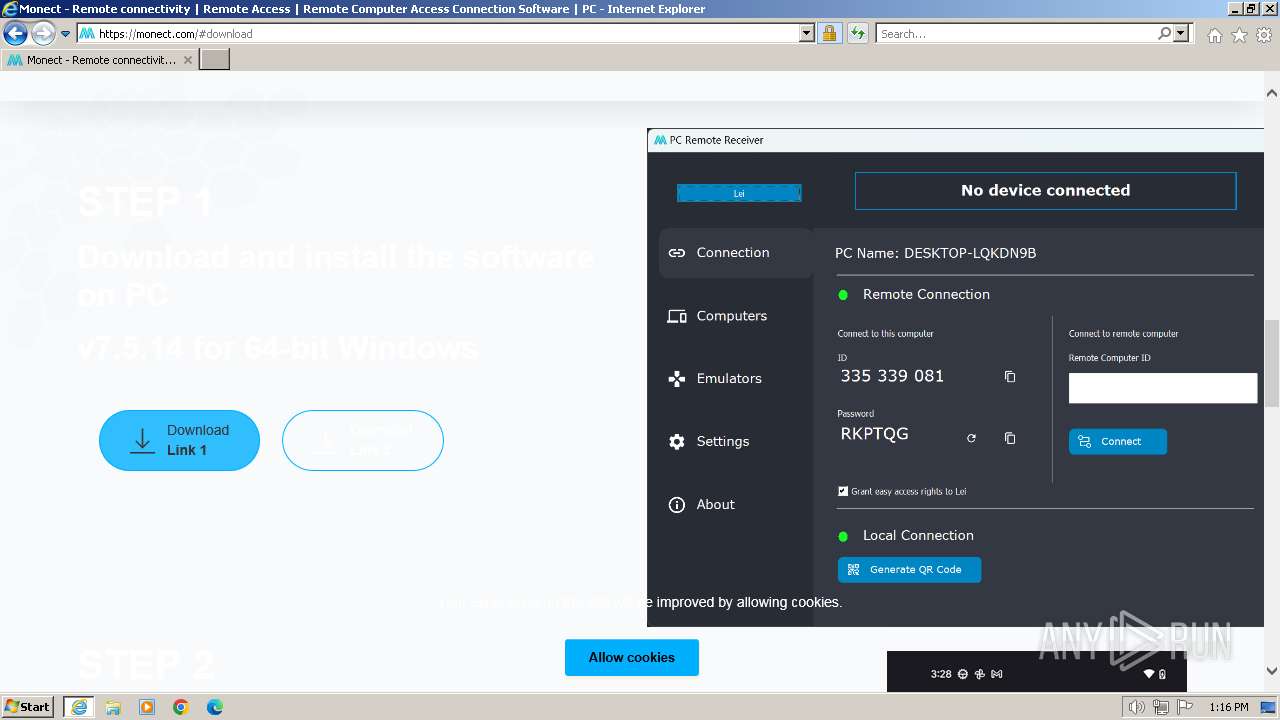Click the Remote Connection heading
This screenshot has height=720, width=1280.
point(926,294)
